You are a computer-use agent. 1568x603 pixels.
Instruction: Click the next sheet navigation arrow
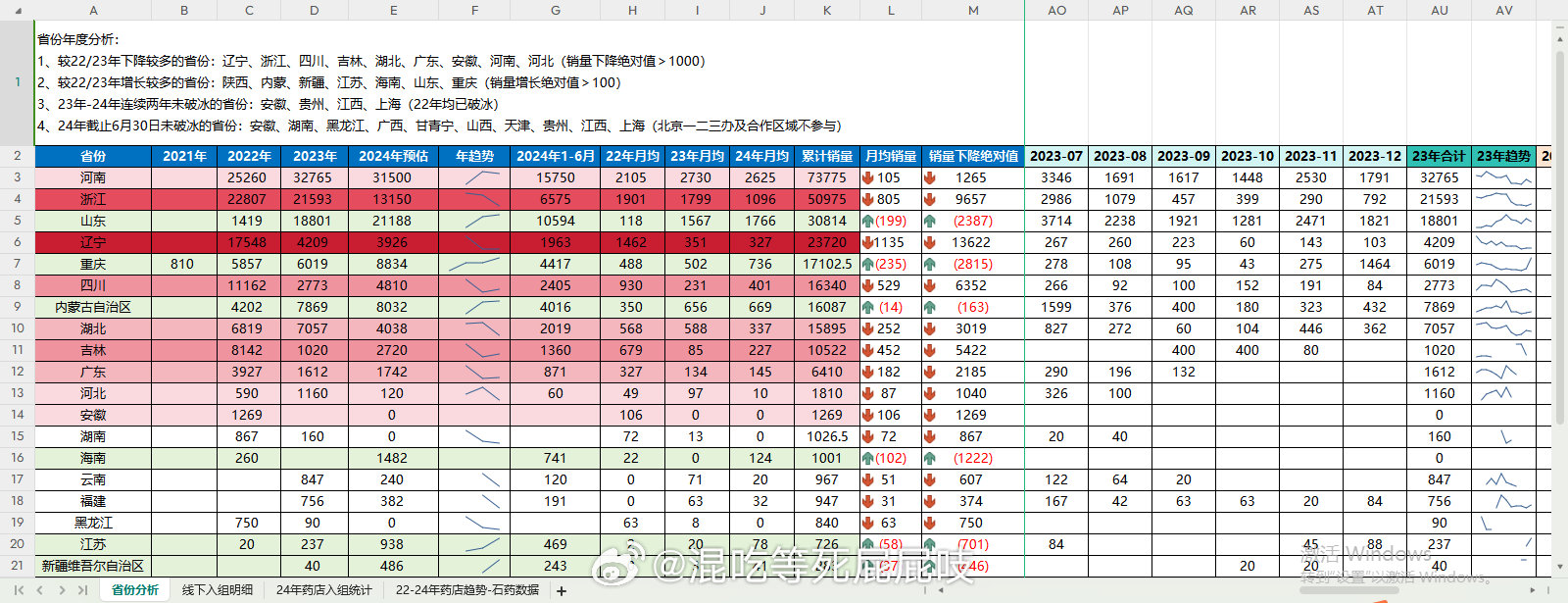click(62, 590)
